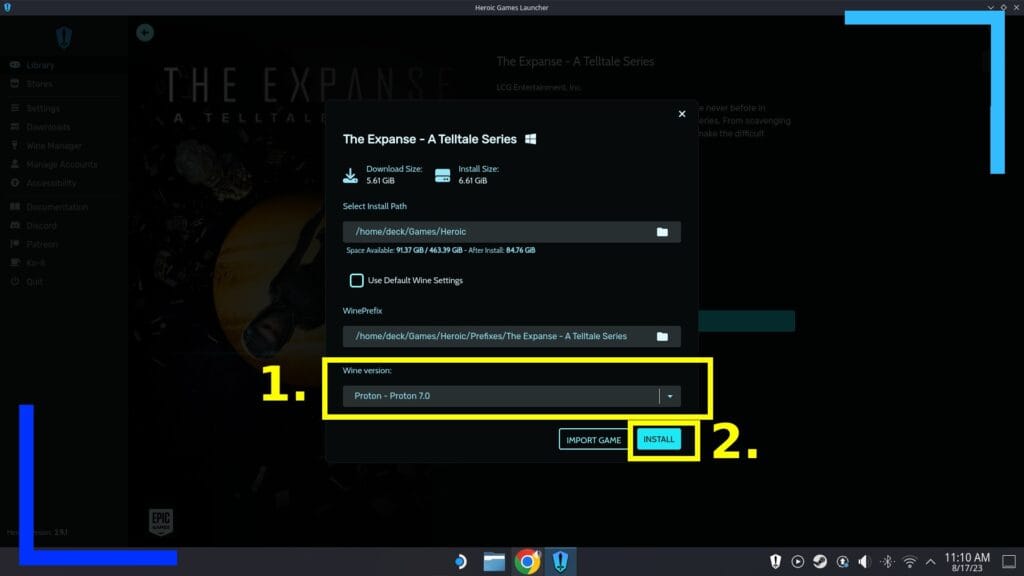
Task: Click the Steam tray icon
Action: coord(820,562)
